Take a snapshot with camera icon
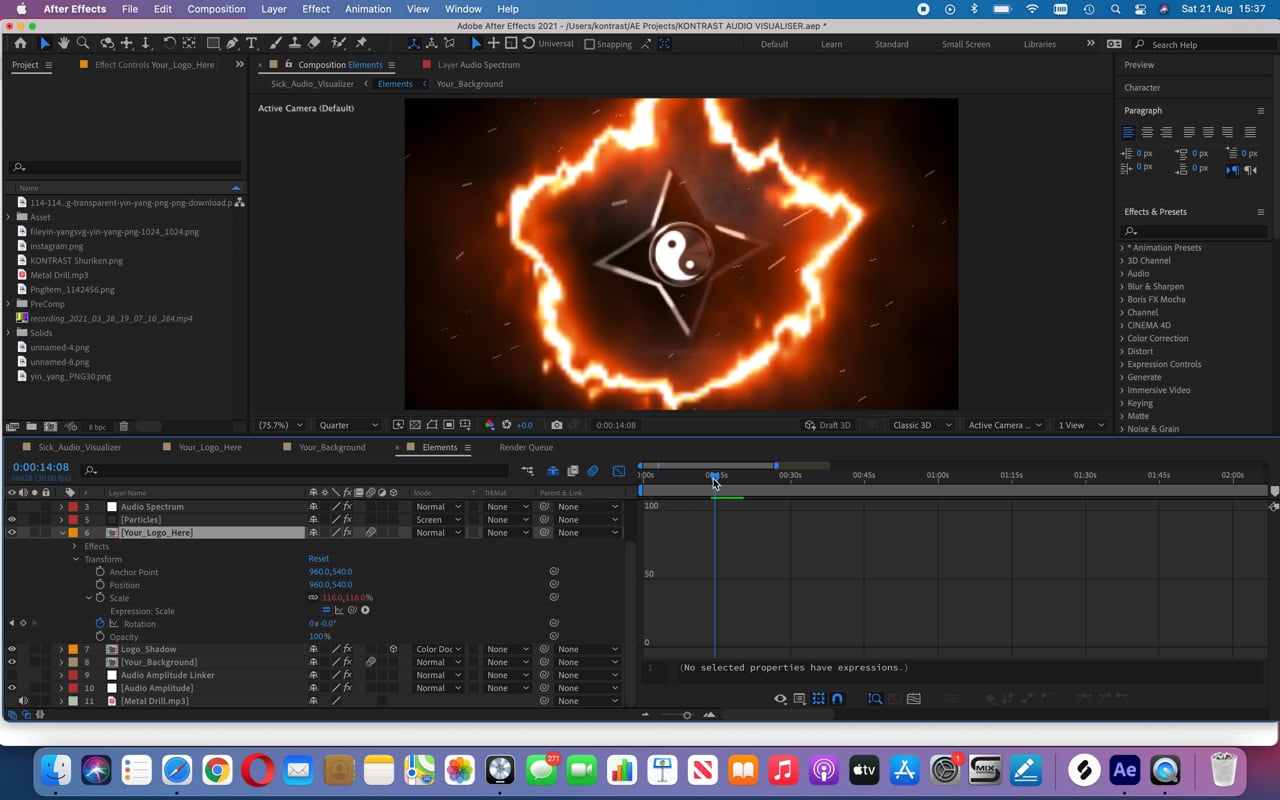This screenshot has width=1280, height=800. (x=557, y=425)
